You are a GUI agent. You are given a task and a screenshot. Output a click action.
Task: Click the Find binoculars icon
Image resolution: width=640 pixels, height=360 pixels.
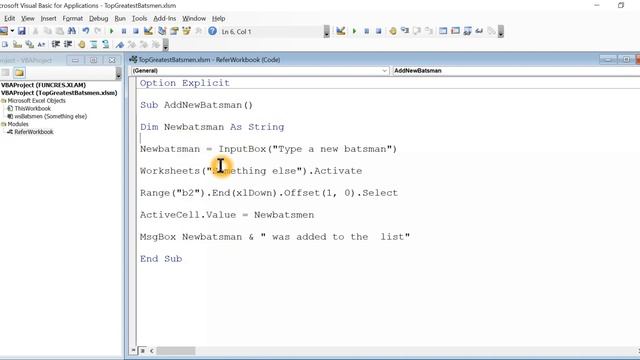click(x=72, y=31)
